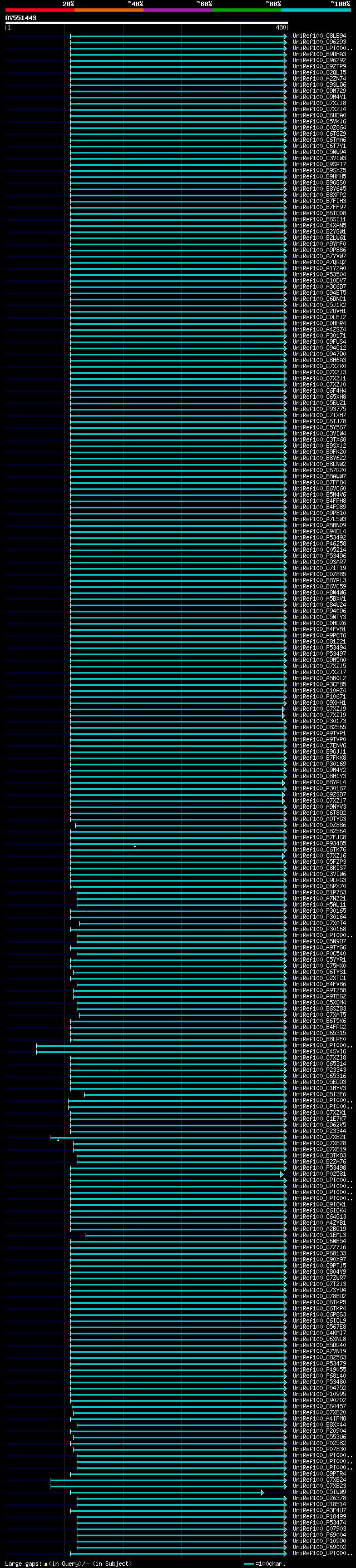Screen dimensions: 356x1568
Task: Select hit UniRef100_O18514
Action: pos(319,1504)
